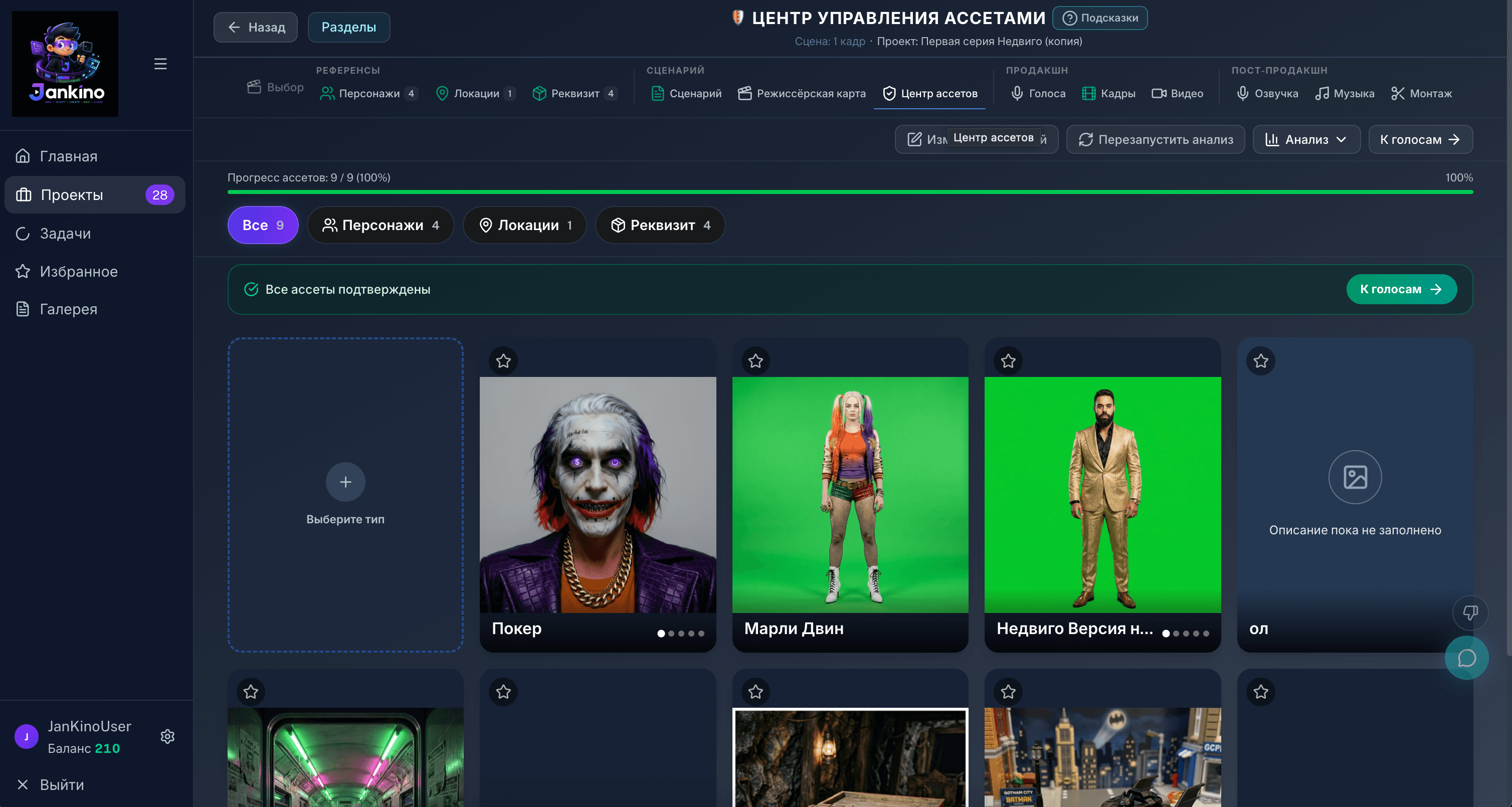Open Избранное in sidebar
Image resolution: width=1512 pixels, height=807 pixels.
[95, 271]
